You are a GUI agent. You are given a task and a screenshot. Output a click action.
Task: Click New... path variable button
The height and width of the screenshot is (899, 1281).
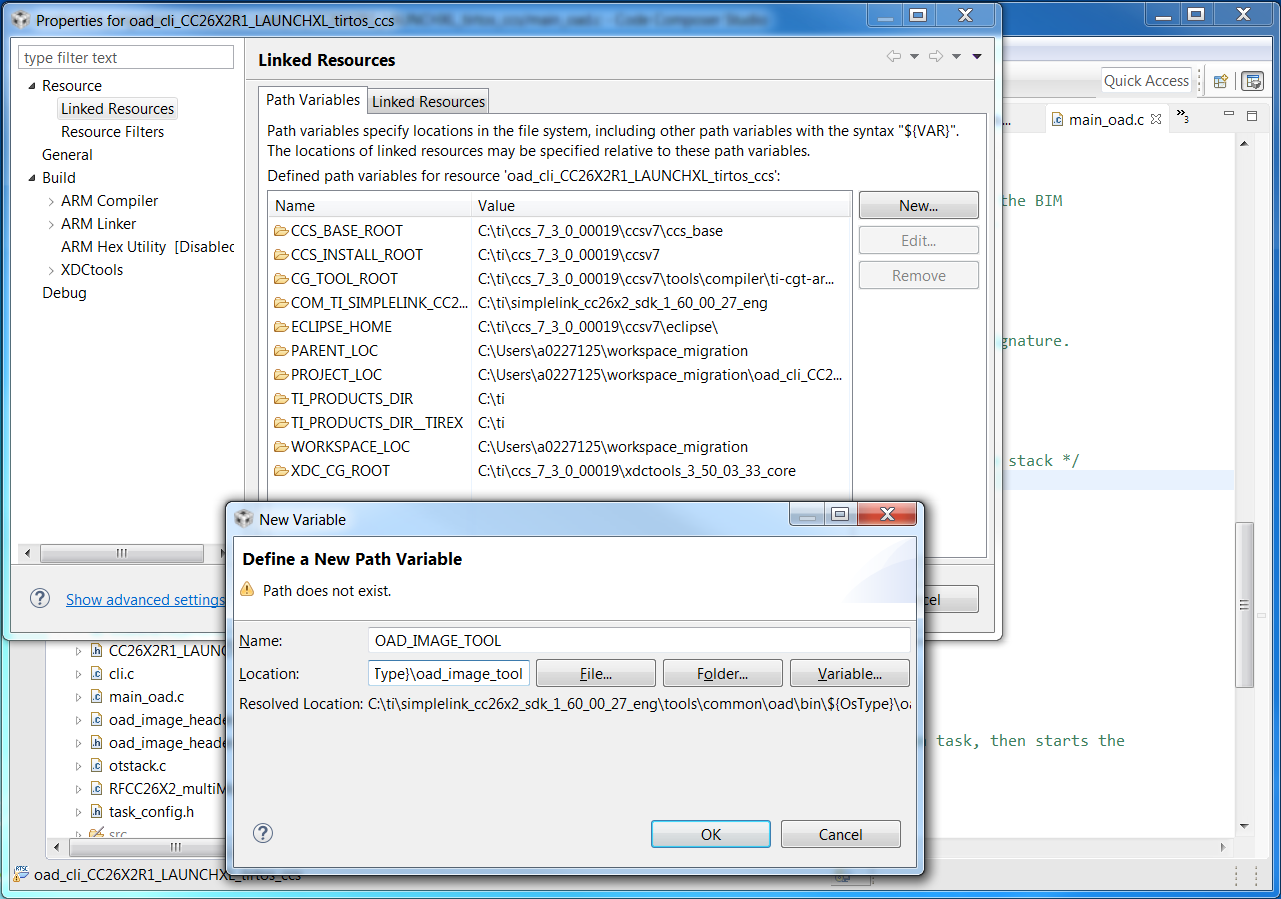pos(918,205)
